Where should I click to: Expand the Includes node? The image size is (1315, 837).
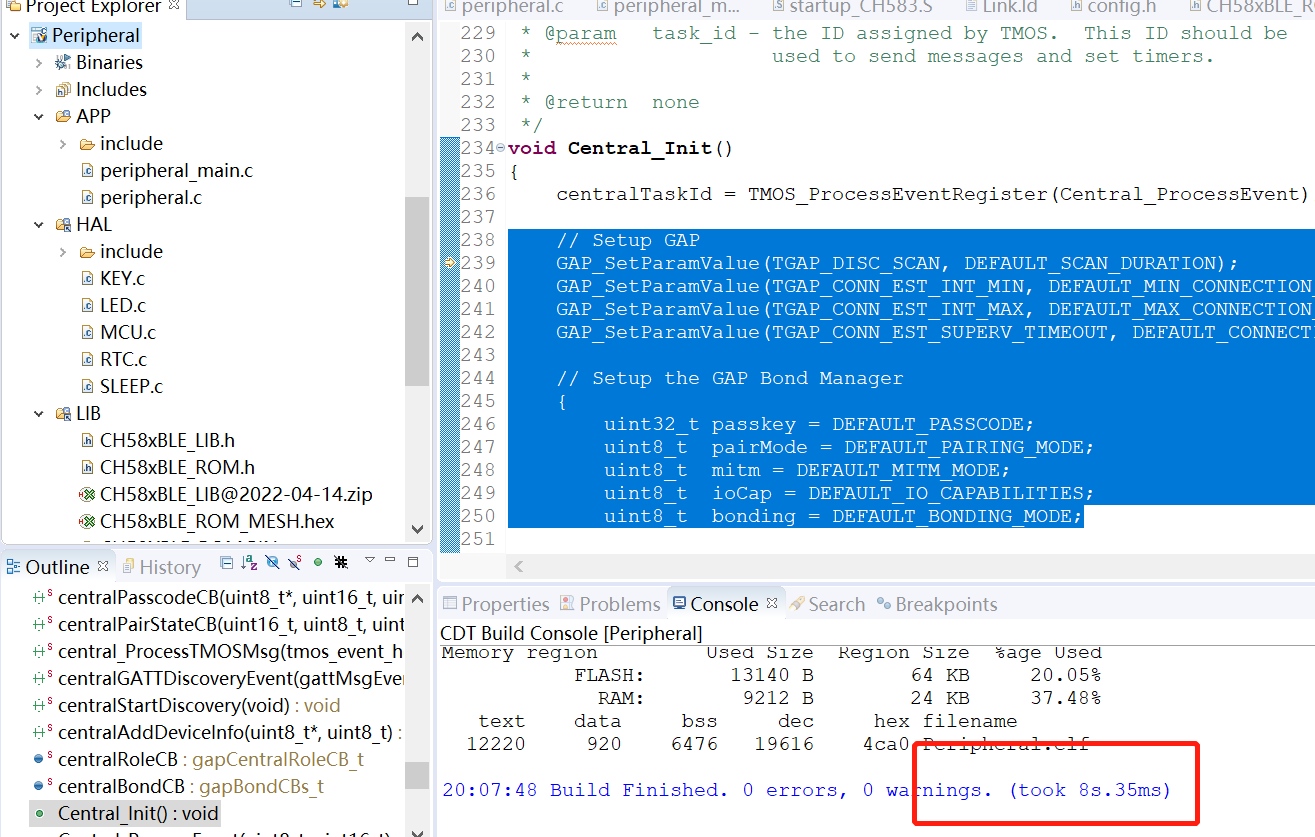tap(39, 90)
